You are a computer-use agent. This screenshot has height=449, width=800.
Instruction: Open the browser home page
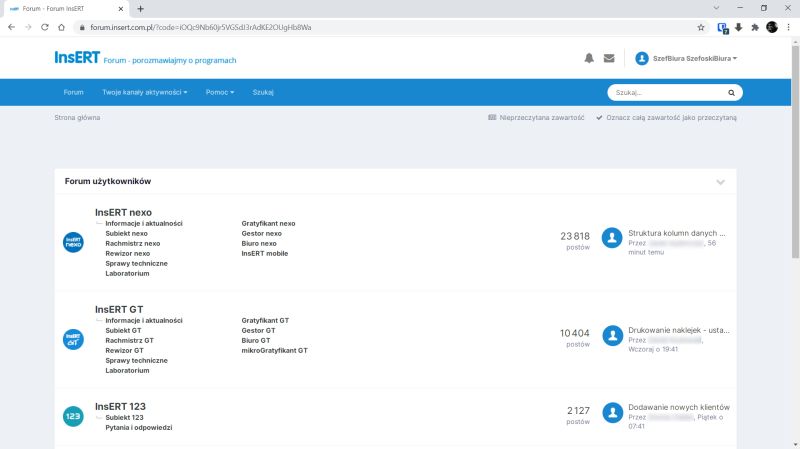(x=61, y=28)
